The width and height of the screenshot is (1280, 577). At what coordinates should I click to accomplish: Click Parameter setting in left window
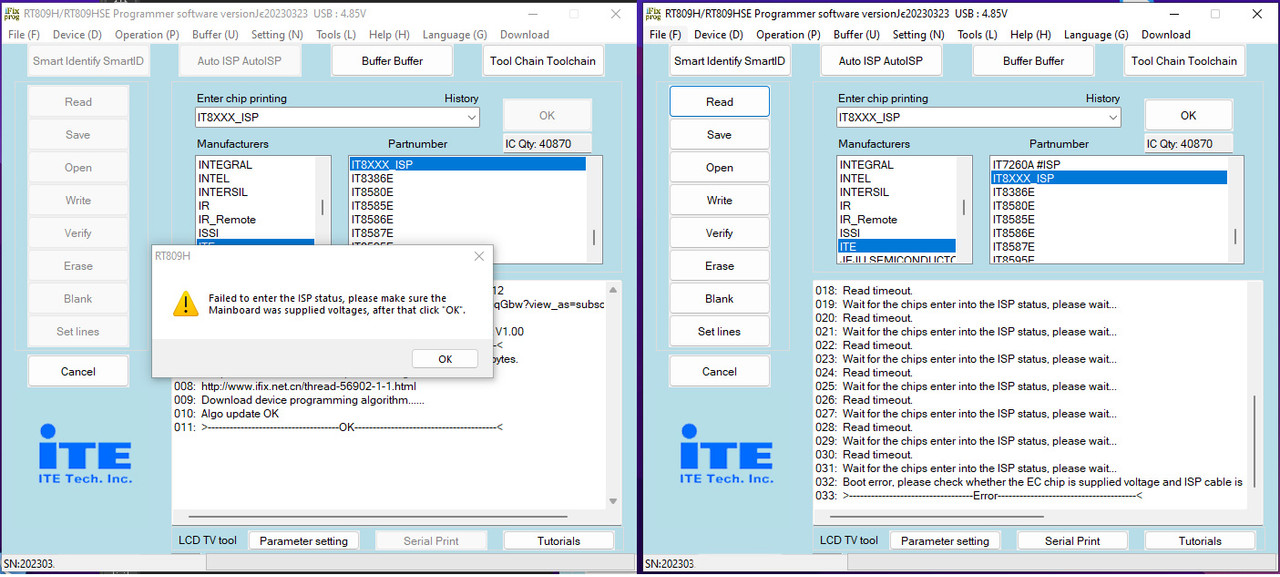[304, 541]
